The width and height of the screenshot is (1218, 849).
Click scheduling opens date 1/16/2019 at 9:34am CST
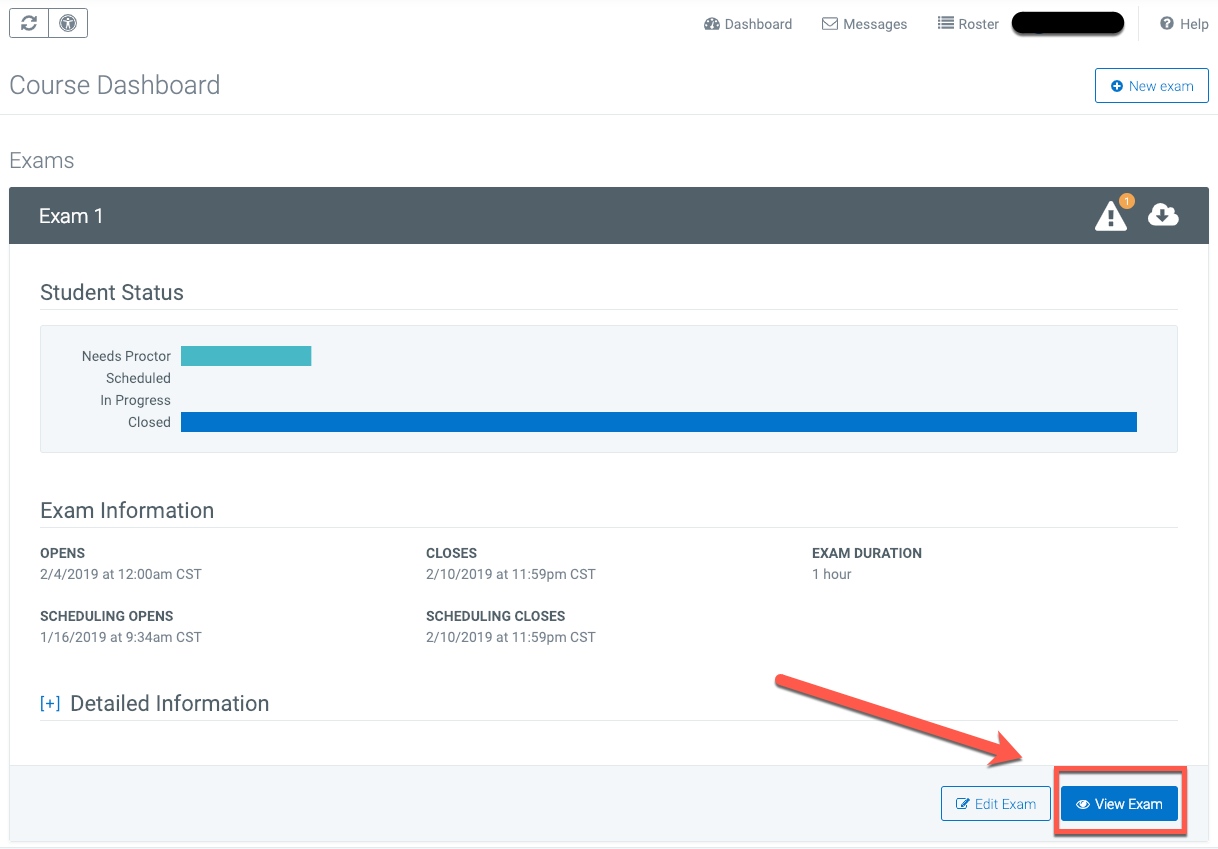pos(121,637)
